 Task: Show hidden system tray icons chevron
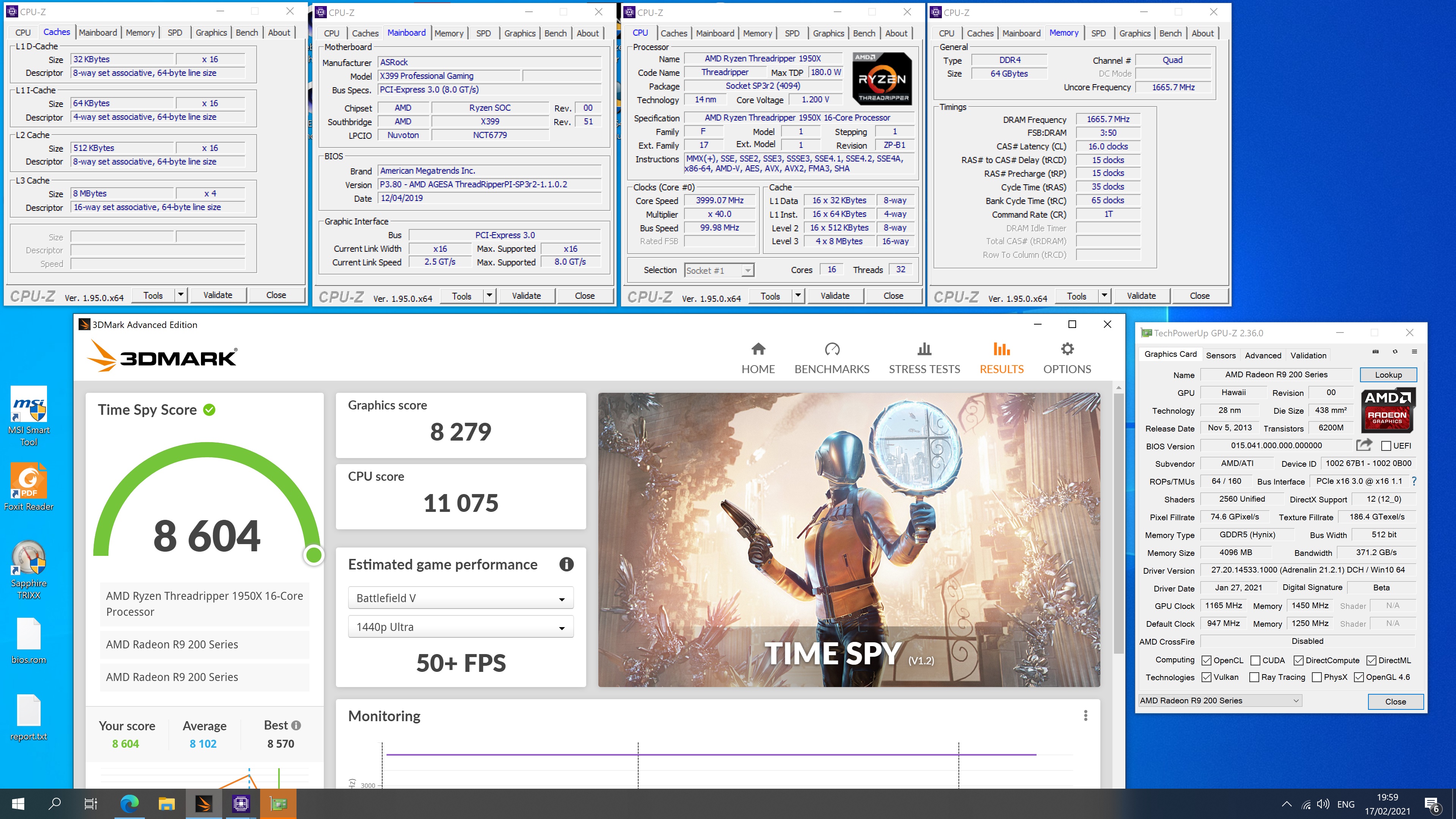coord(1287,804)
